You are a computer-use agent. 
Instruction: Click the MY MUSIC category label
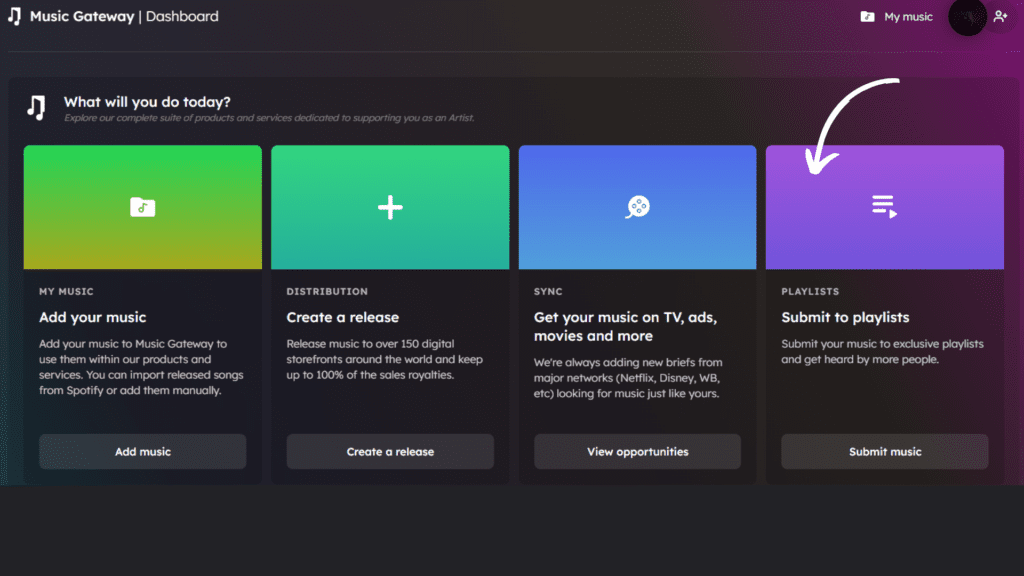point(66,291)
